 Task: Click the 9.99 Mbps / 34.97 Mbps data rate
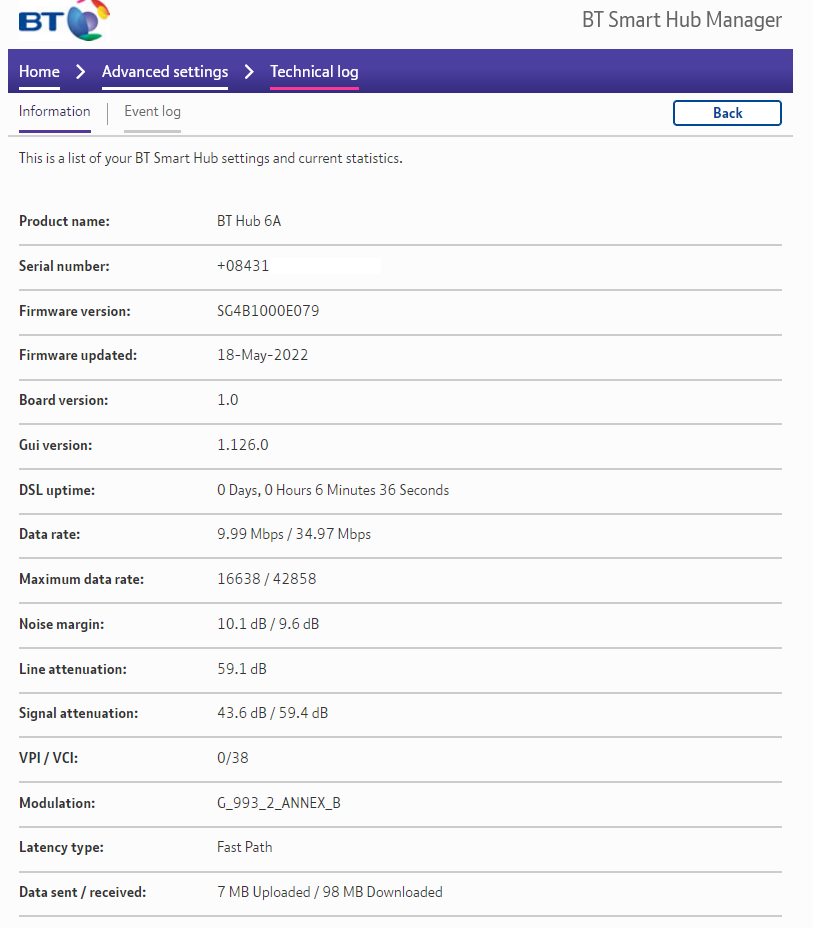pyautogui.click(x=293, y=534)
